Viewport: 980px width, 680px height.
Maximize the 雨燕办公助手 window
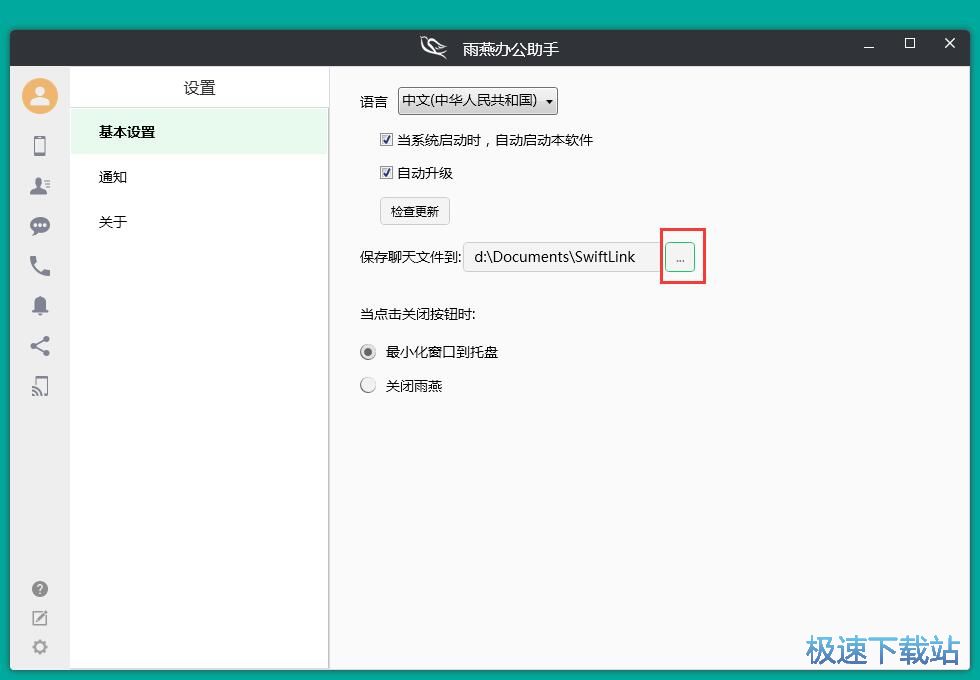tap(910, 43)
